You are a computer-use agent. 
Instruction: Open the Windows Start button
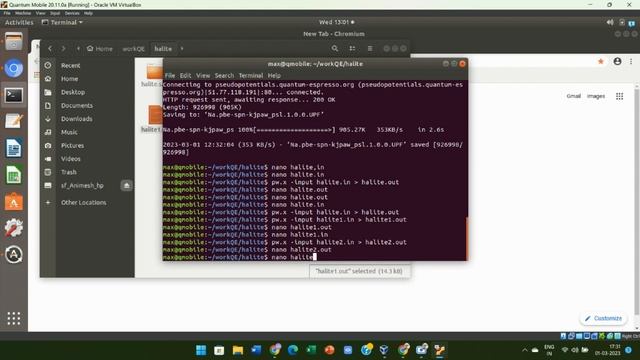(x=201, y=350)
